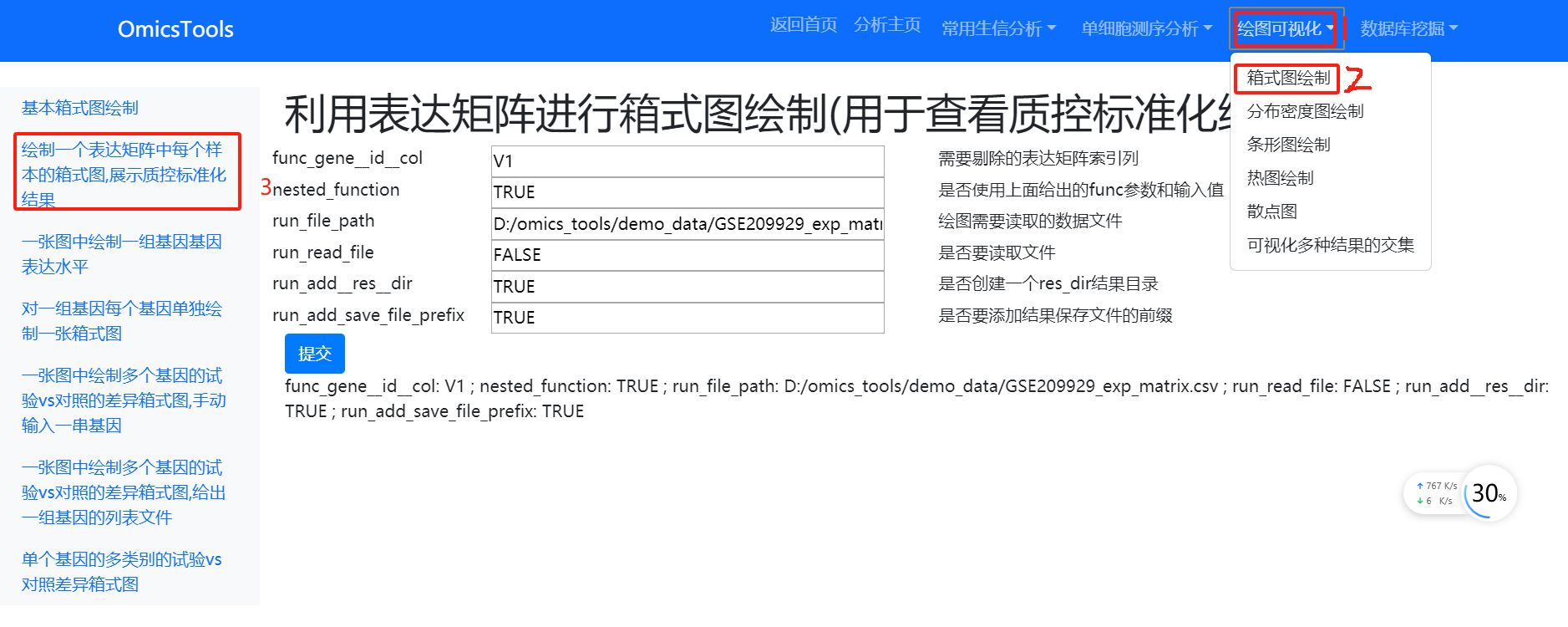Click the nested_function input field
Screen dimensions: 1568x627
[x=688, y=192]
